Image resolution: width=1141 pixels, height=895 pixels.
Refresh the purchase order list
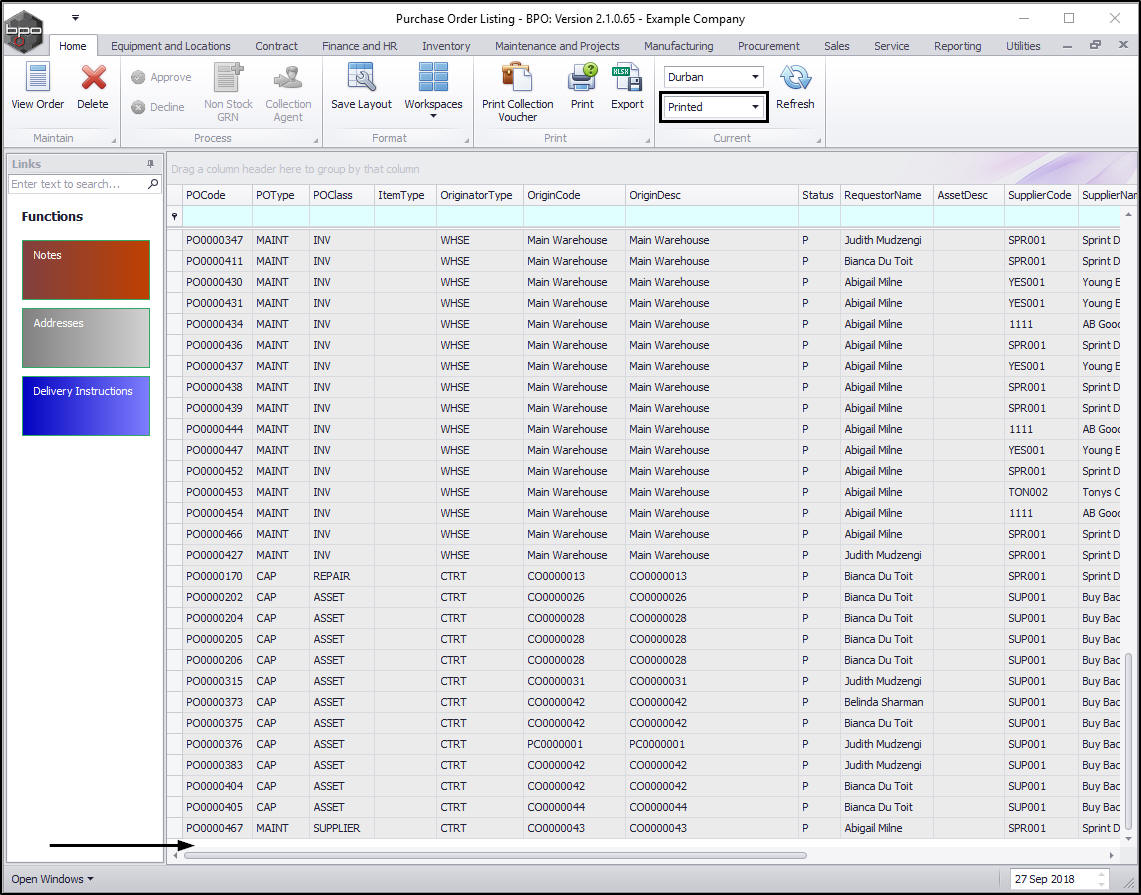[x=795, y=79]
